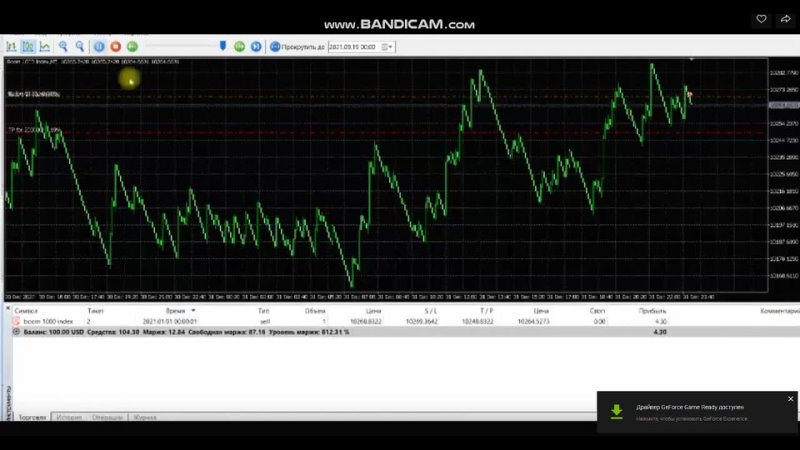The width and height of the screenshot is (800, 450).
Task: Click the sell position icon in trade row
Action: coord(16,321)
